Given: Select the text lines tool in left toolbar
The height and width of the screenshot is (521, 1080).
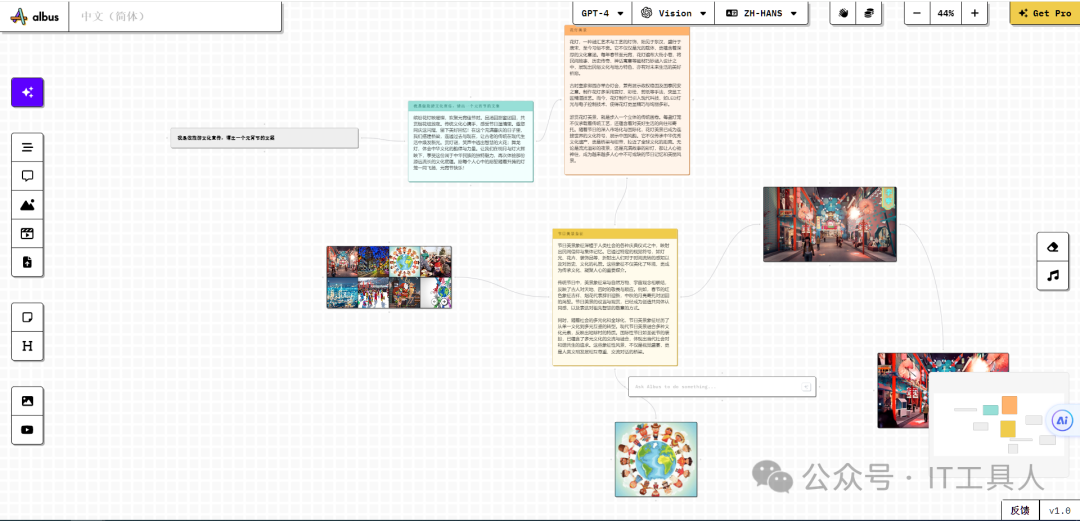Looking at the screenshot, I should (28, 147).
